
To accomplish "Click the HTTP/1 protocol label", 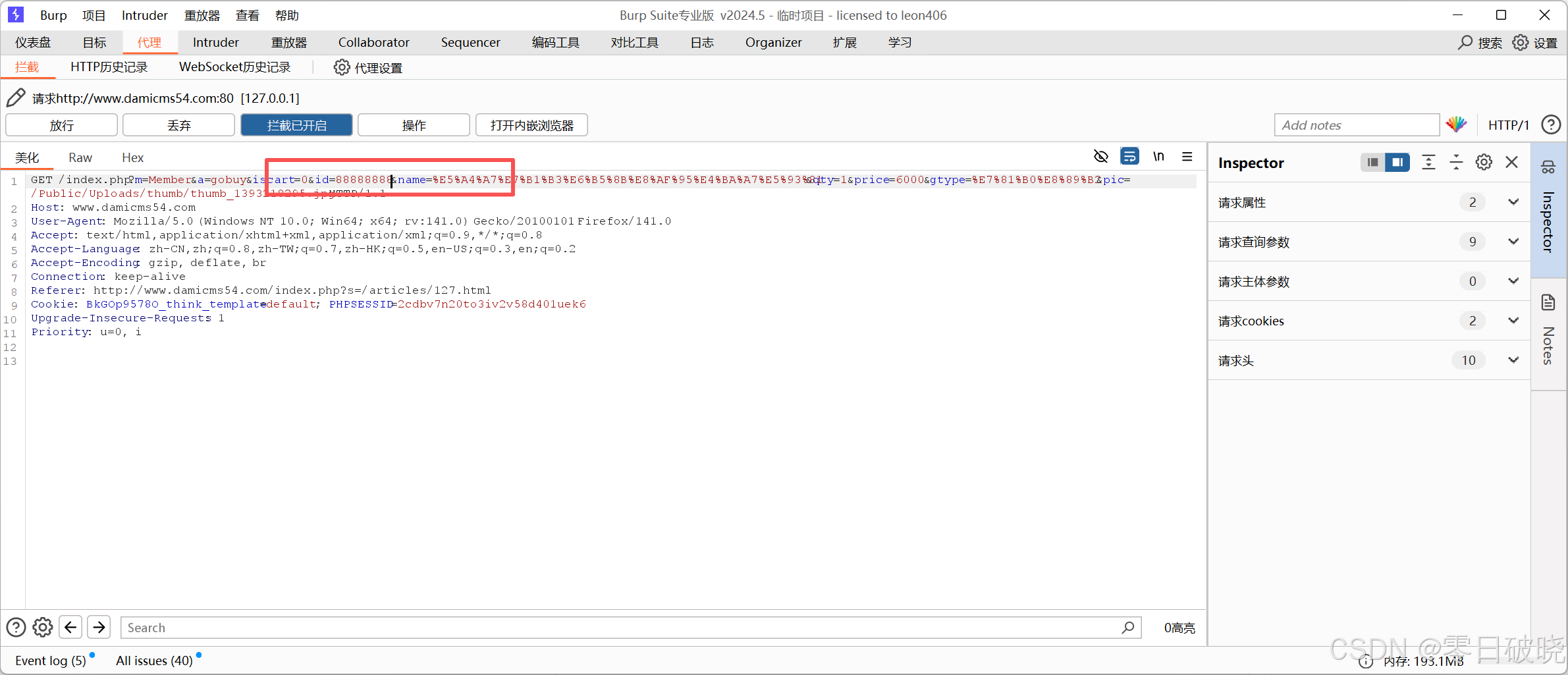I will (x=1509, y=125).
